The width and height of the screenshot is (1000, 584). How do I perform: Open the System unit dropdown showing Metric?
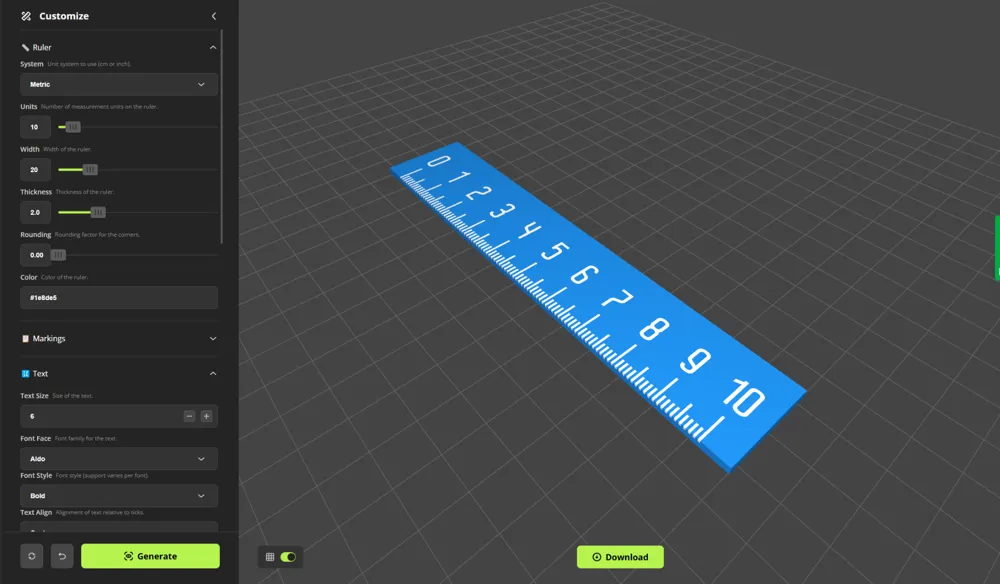(118, 84)
